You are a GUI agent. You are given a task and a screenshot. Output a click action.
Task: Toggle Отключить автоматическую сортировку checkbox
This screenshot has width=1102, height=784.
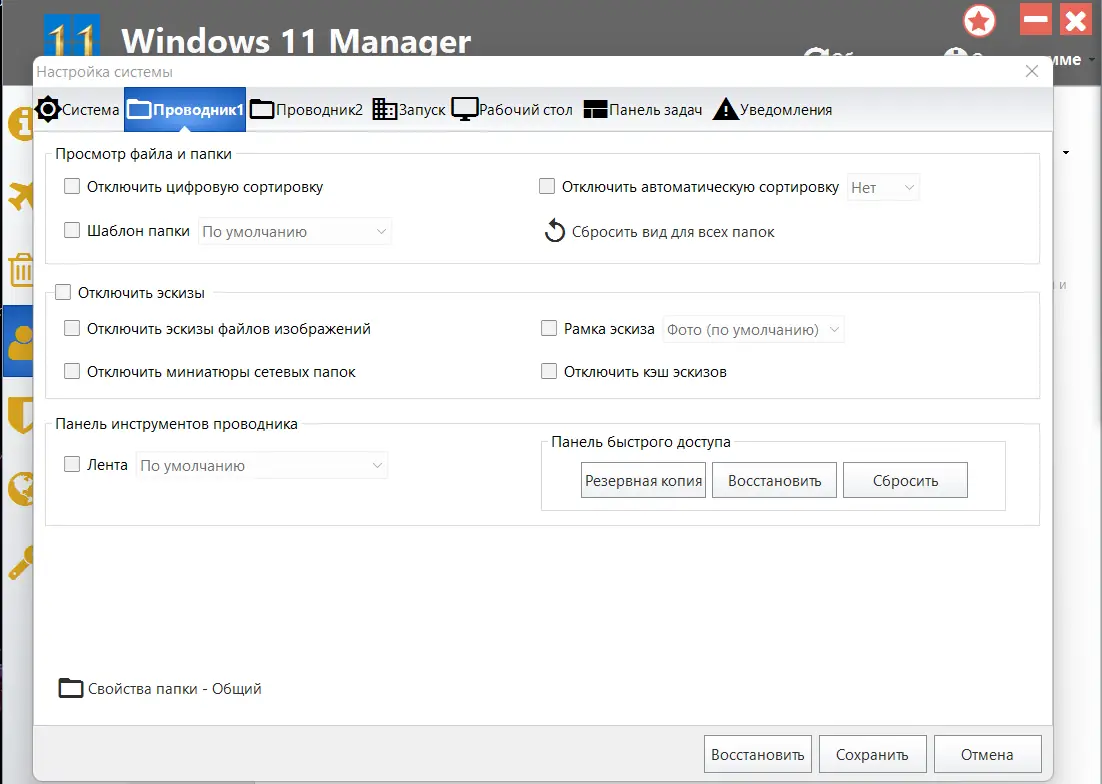pos(547,186)
